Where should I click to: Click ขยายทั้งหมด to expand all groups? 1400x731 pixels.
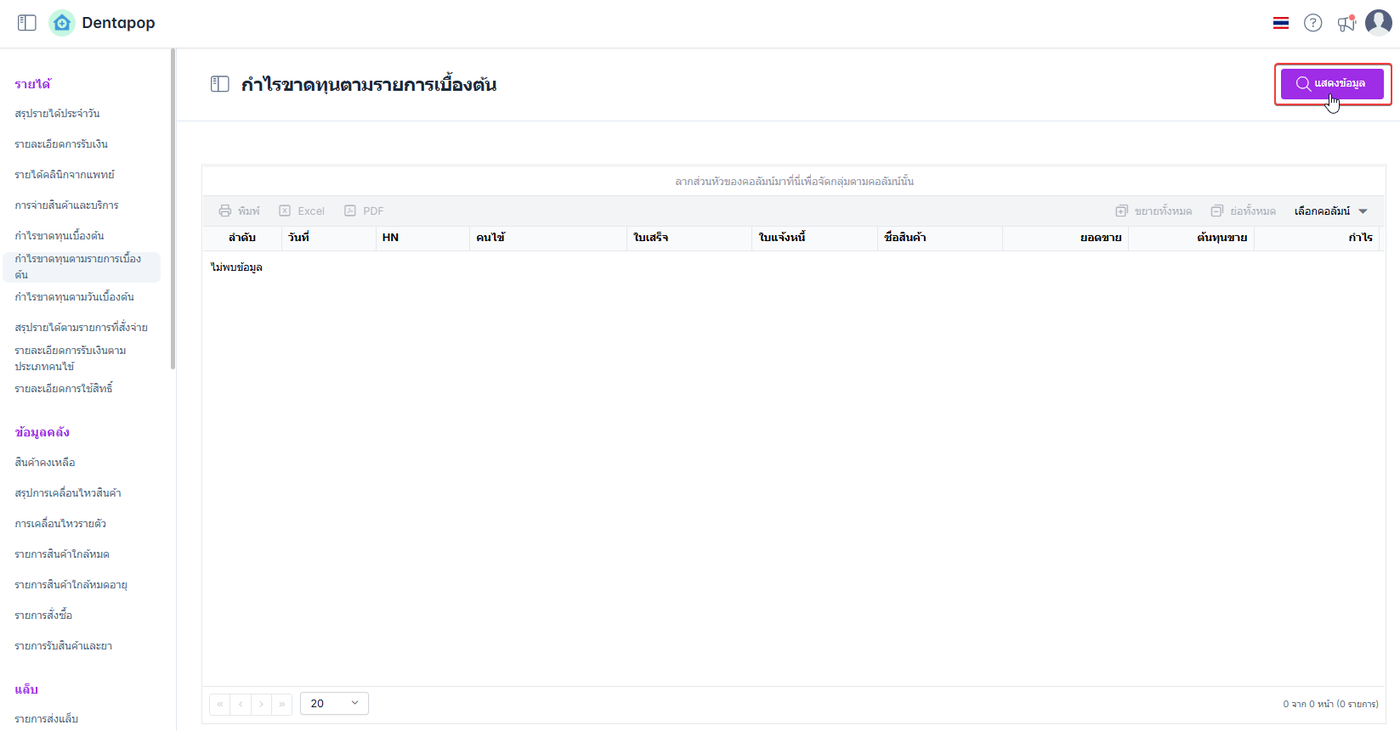[1154, 211]
